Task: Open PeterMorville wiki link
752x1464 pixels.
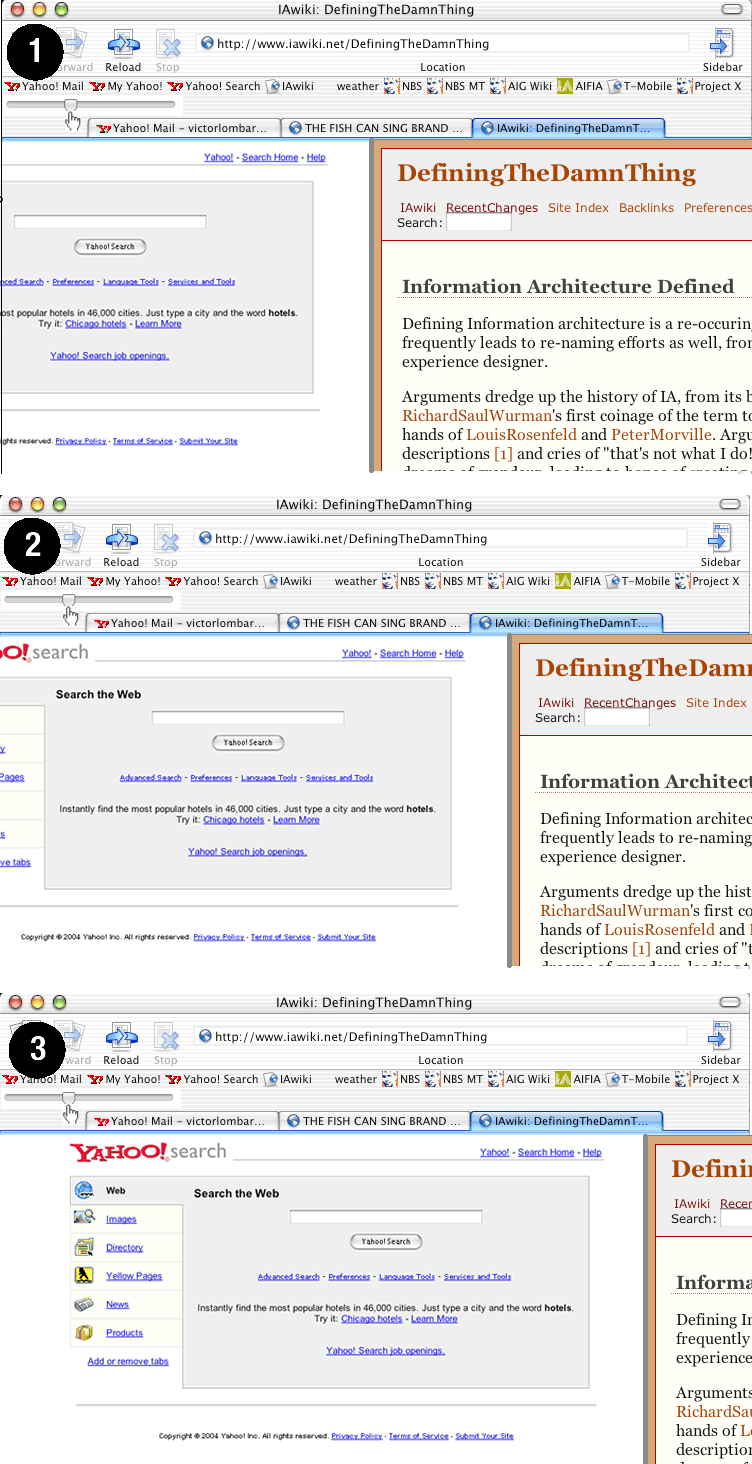Action: pos(662,435)
